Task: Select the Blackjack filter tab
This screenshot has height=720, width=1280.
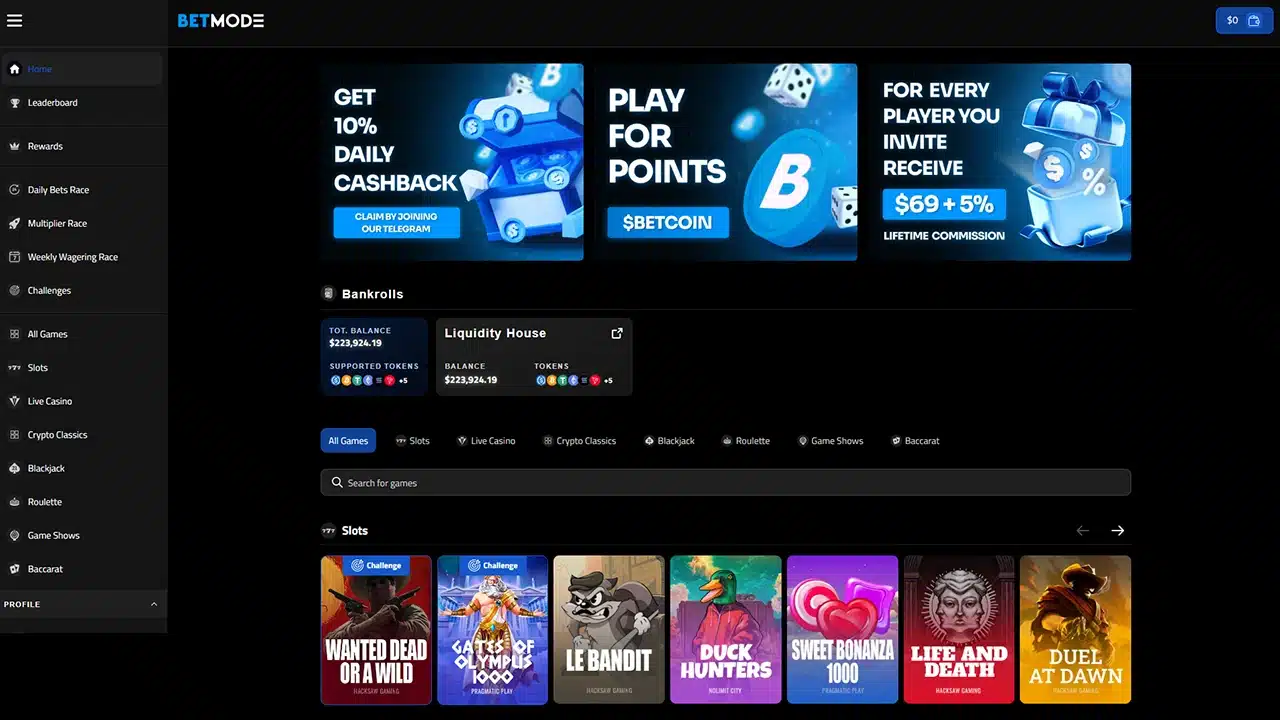Action: [x=669, y=441]
